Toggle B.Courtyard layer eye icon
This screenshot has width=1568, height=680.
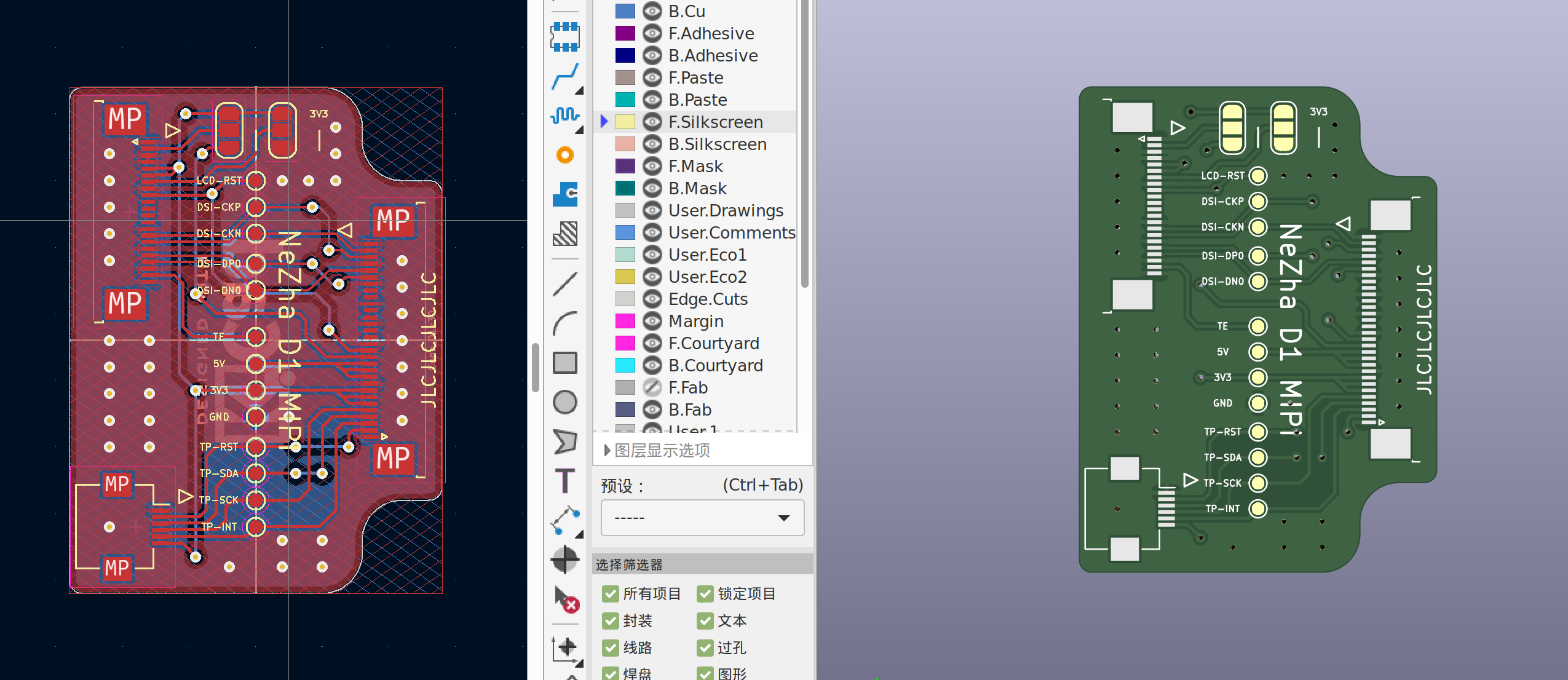coord(652,365)
